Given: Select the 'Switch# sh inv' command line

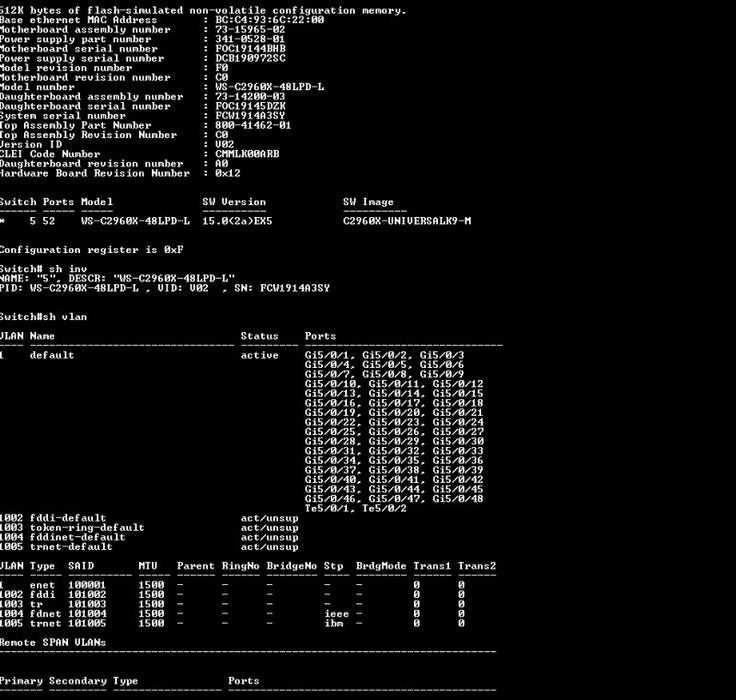Looking at the screenshot, I should pos(43,269).
